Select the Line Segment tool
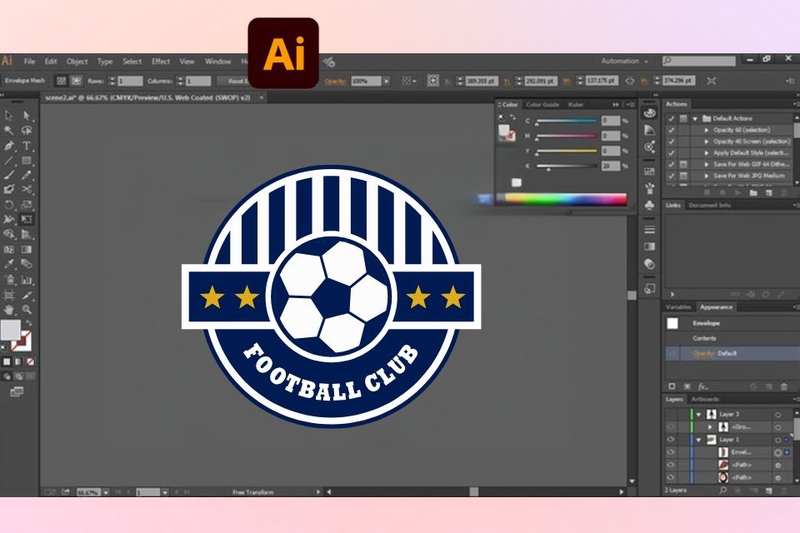Image resolution: width=800 pixels, height=533 pixels. 9,161
